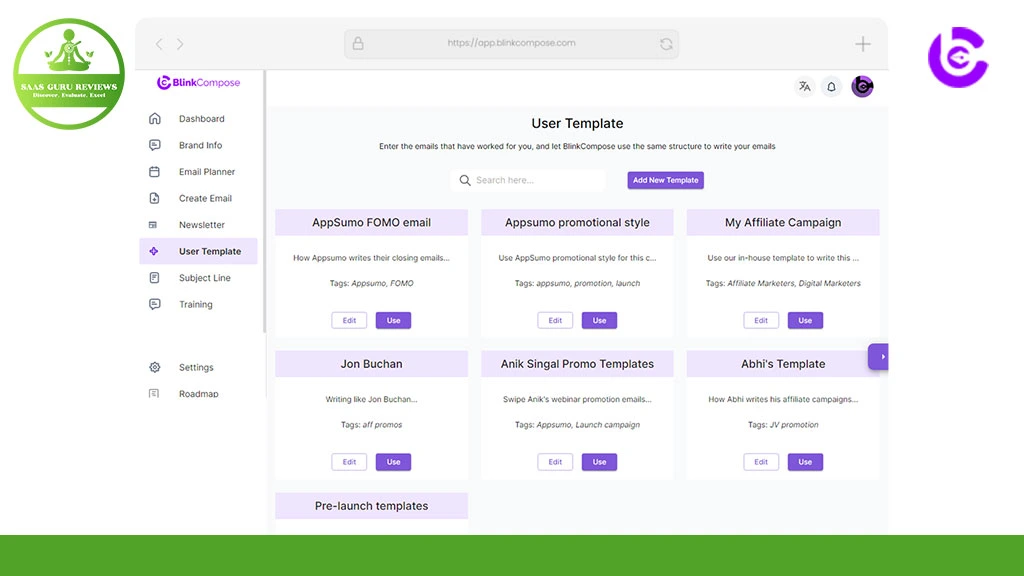Image resolution: width=1024 pixels, height=576 pixels.
Task: Open the language translate icon
Action: click(805, 86)
